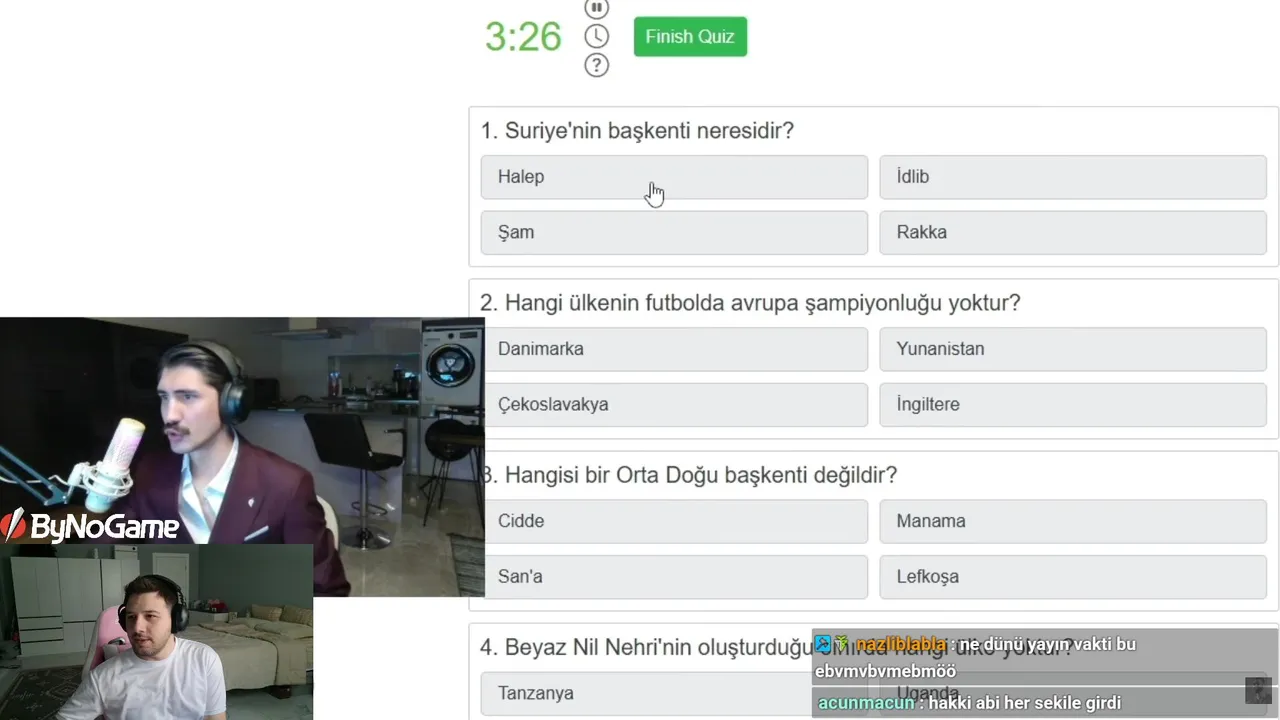Open the question mark help icon
The width and height of the screenshot is (1280, 720).
point(596,65)
